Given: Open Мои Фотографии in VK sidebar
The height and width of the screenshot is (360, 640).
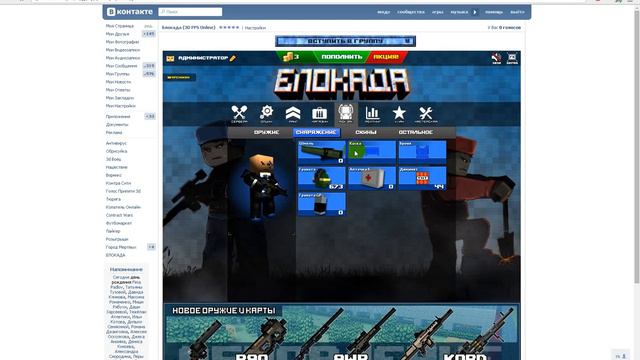Looking at the screenshot, I should click(x=122, y=42).
